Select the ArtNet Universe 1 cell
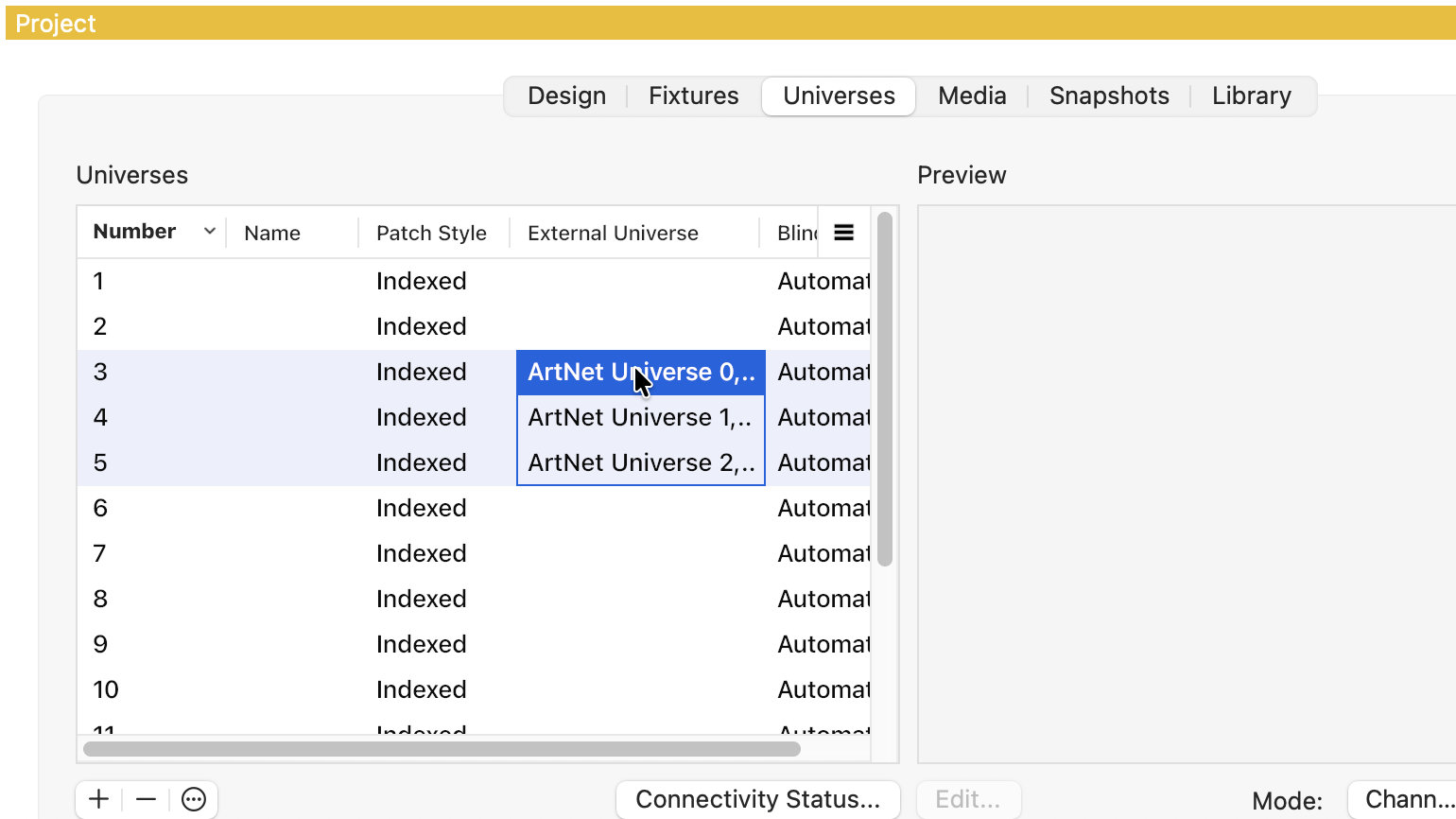This screenshot has height=819, width=1456. (640, 417)
